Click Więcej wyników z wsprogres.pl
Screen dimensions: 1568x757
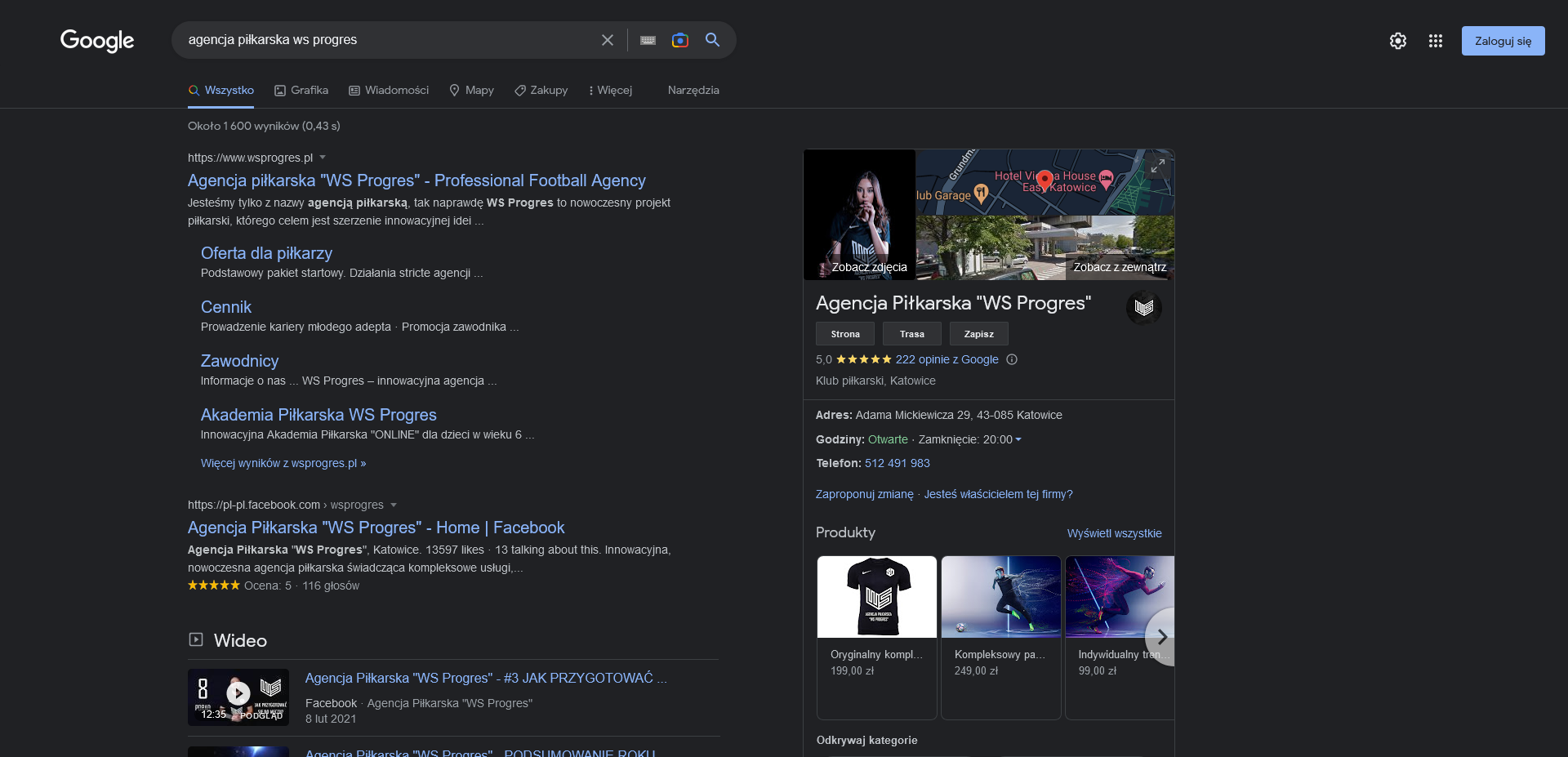(x=283, y=463)
